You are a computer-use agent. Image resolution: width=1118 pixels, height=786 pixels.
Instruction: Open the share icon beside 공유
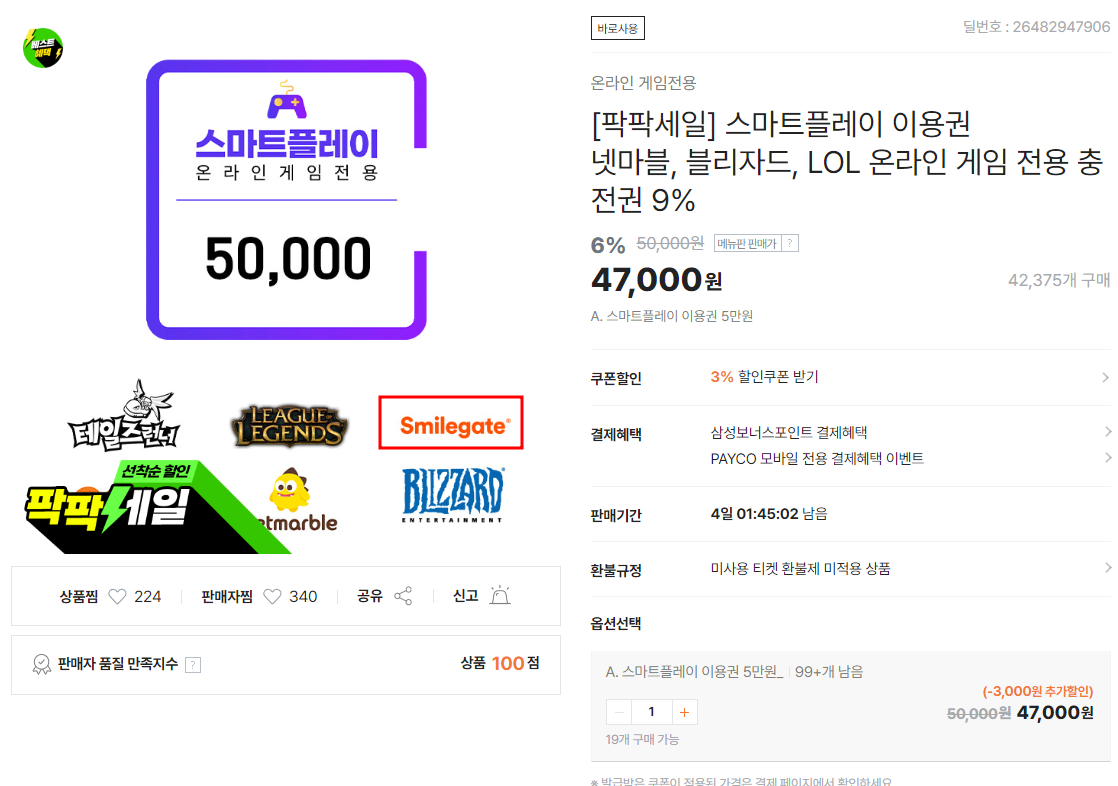[403, 596]
